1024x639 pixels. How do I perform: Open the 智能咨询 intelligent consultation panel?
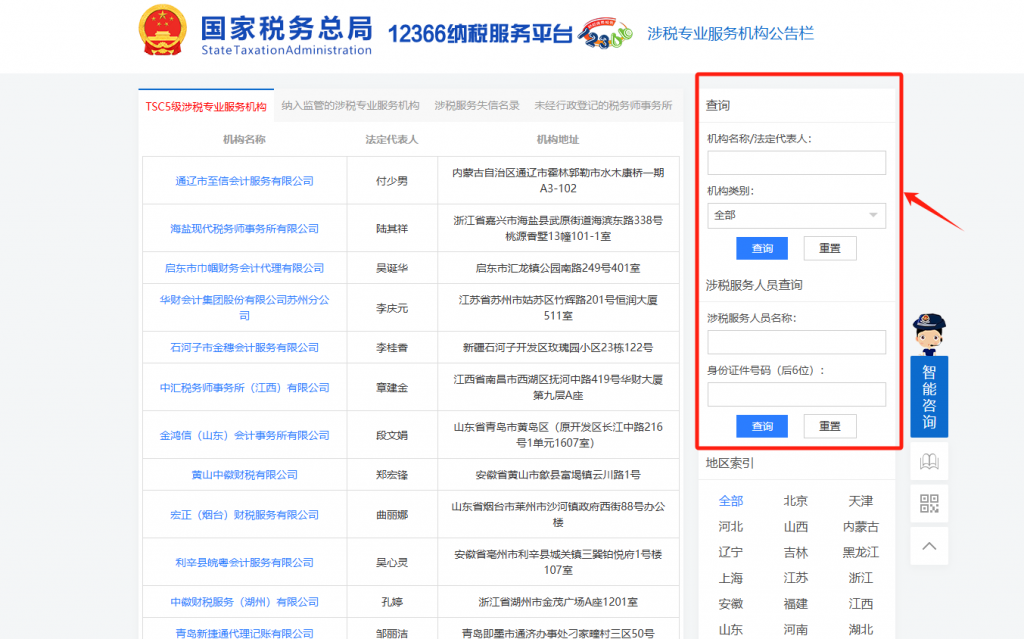coord(928,396)
